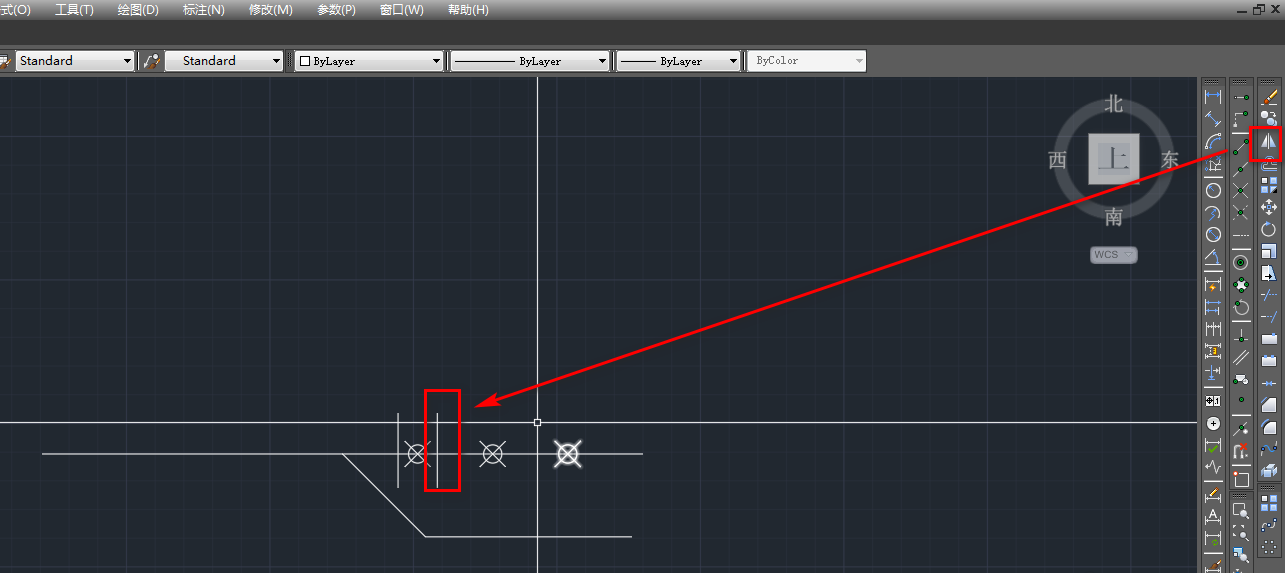Choose the Arc Length dimension tool
This screenshot has height=573, width=1285.
coord(1213,142)
